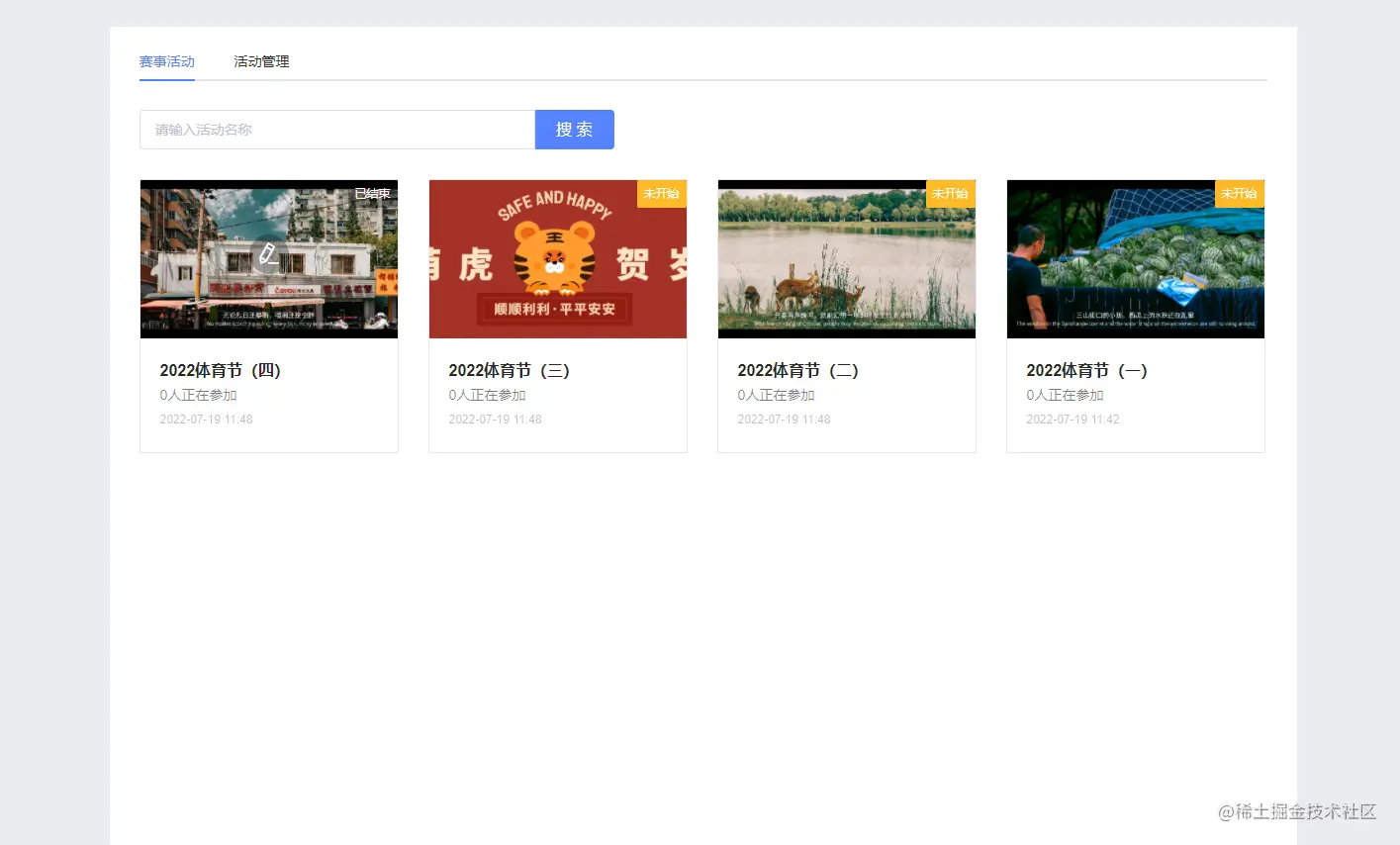Click the edit pencil icon on 2022体育节（四）card
Image resolution: width=1400 pixels, height=845 pixels.
268,255
